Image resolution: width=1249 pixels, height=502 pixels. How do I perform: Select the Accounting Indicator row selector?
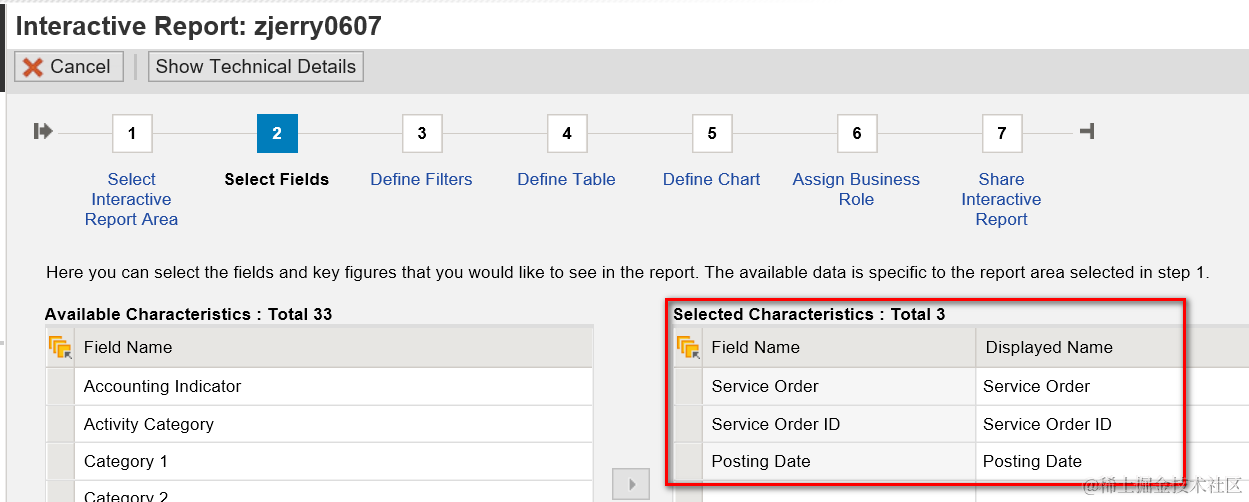click(60, 386)
